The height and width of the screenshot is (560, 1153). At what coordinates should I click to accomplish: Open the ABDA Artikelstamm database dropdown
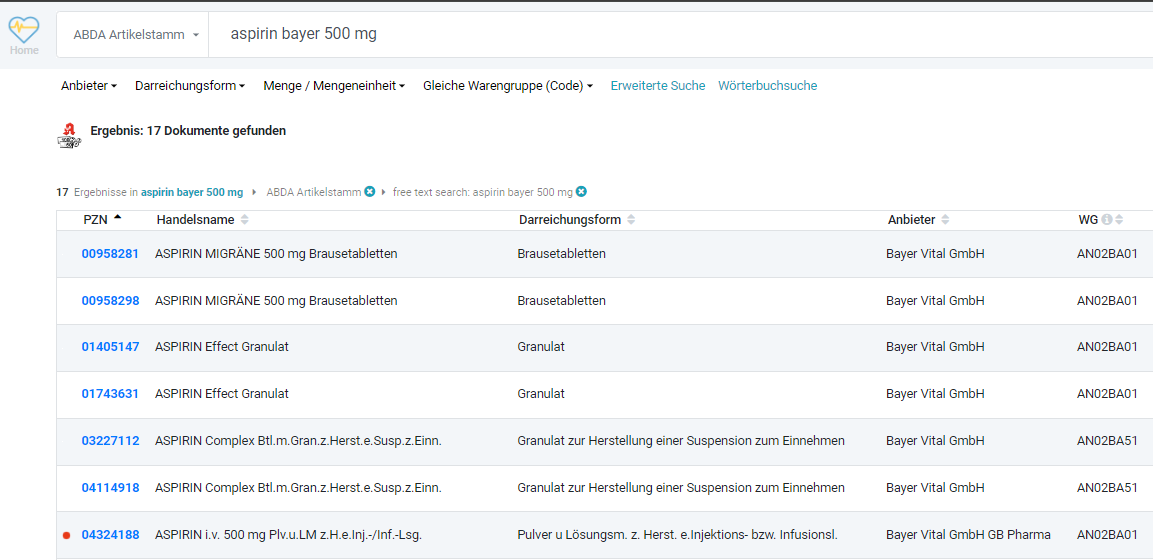(135, 35)
